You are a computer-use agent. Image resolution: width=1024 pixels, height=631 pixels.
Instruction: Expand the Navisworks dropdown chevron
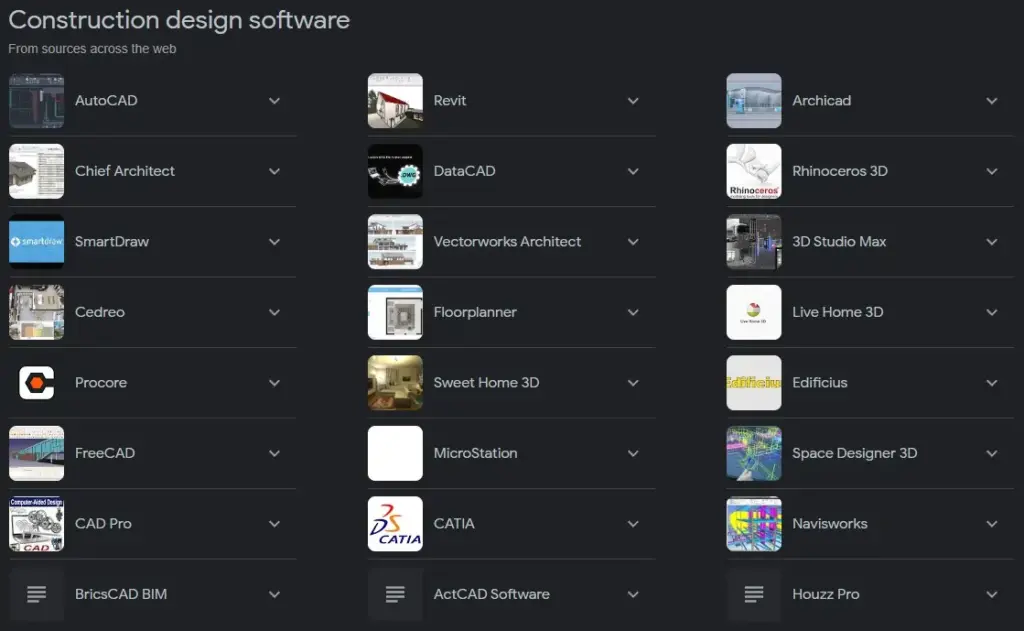991,524
